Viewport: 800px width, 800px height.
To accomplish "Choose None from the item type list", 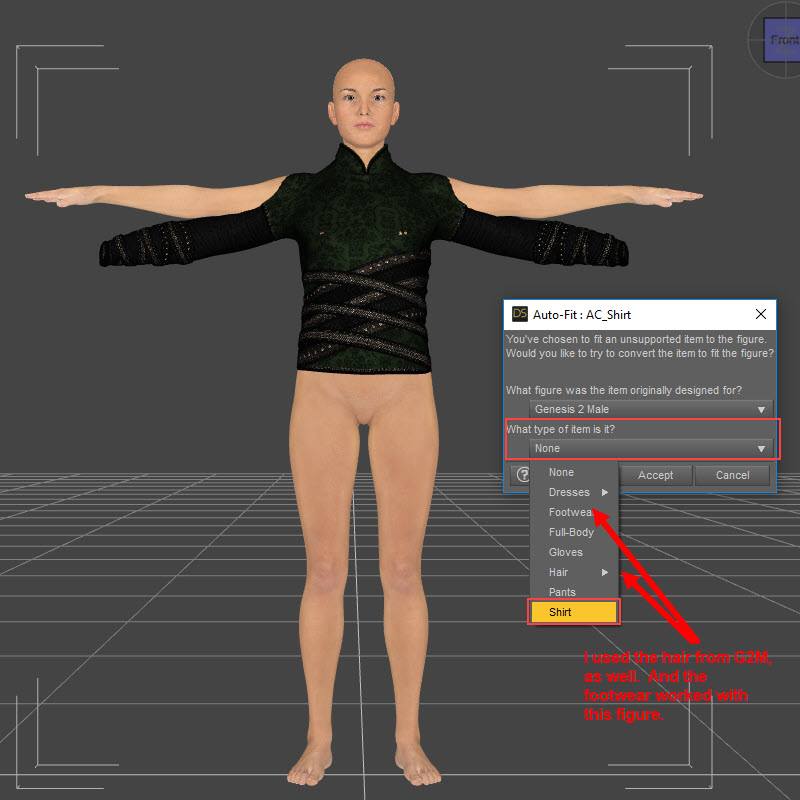I will 561,472.
